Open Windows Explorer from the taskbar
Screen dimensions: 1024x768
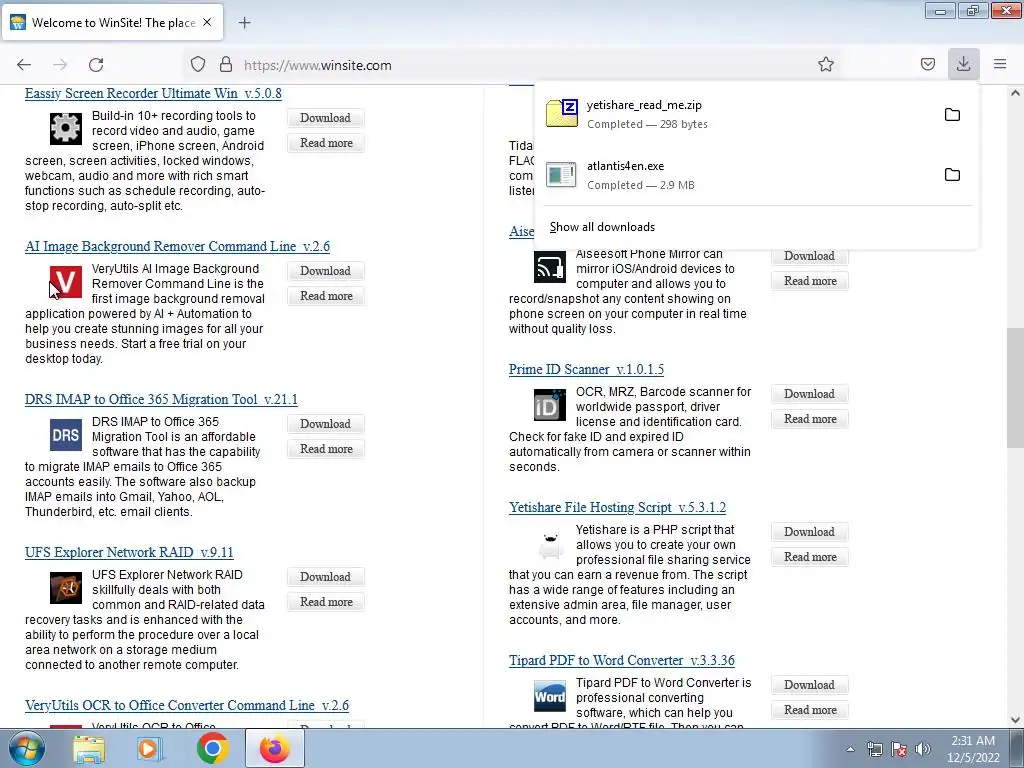click(88, 749)
